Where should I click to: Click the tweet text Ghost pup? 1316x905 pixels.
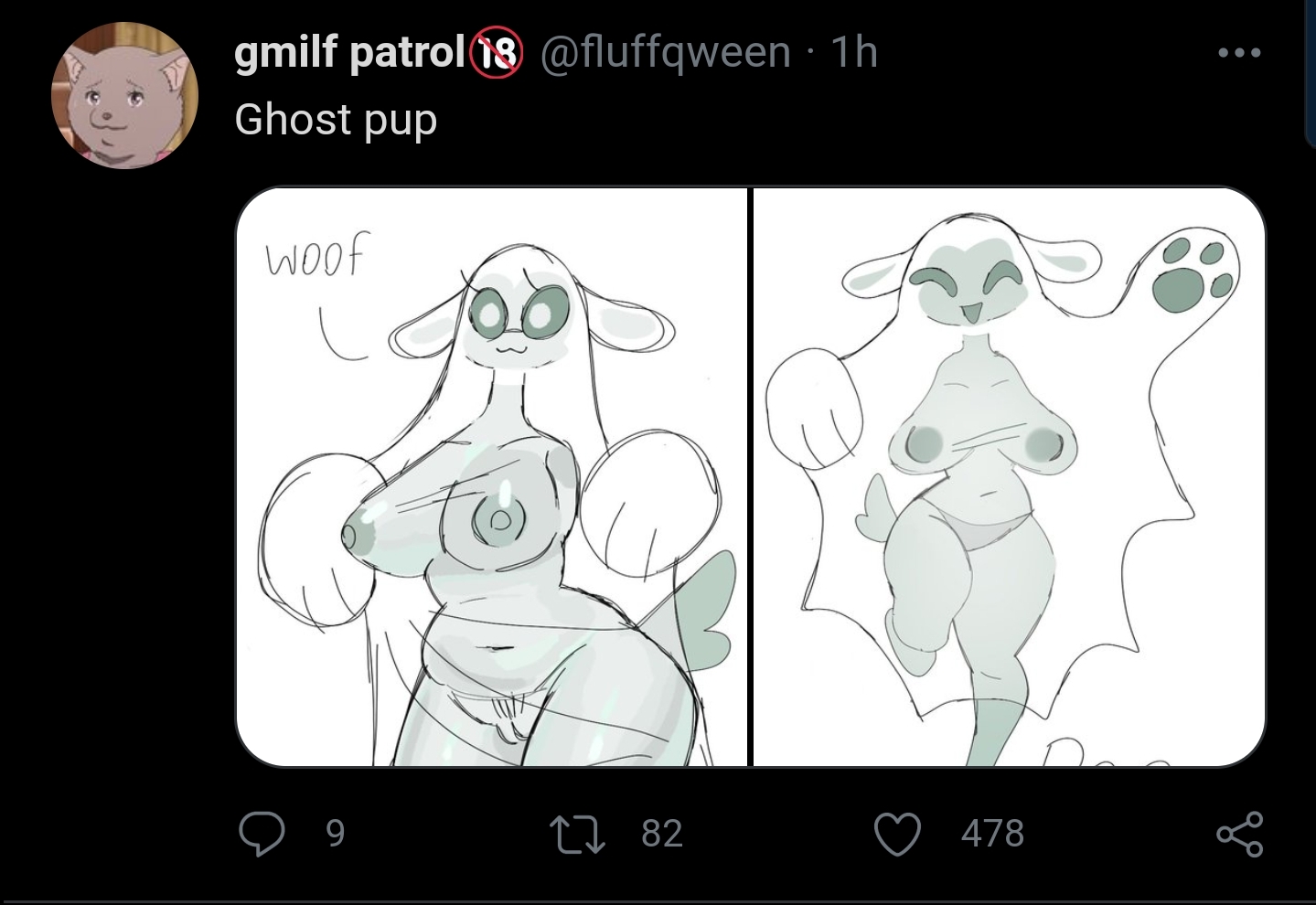336,121
